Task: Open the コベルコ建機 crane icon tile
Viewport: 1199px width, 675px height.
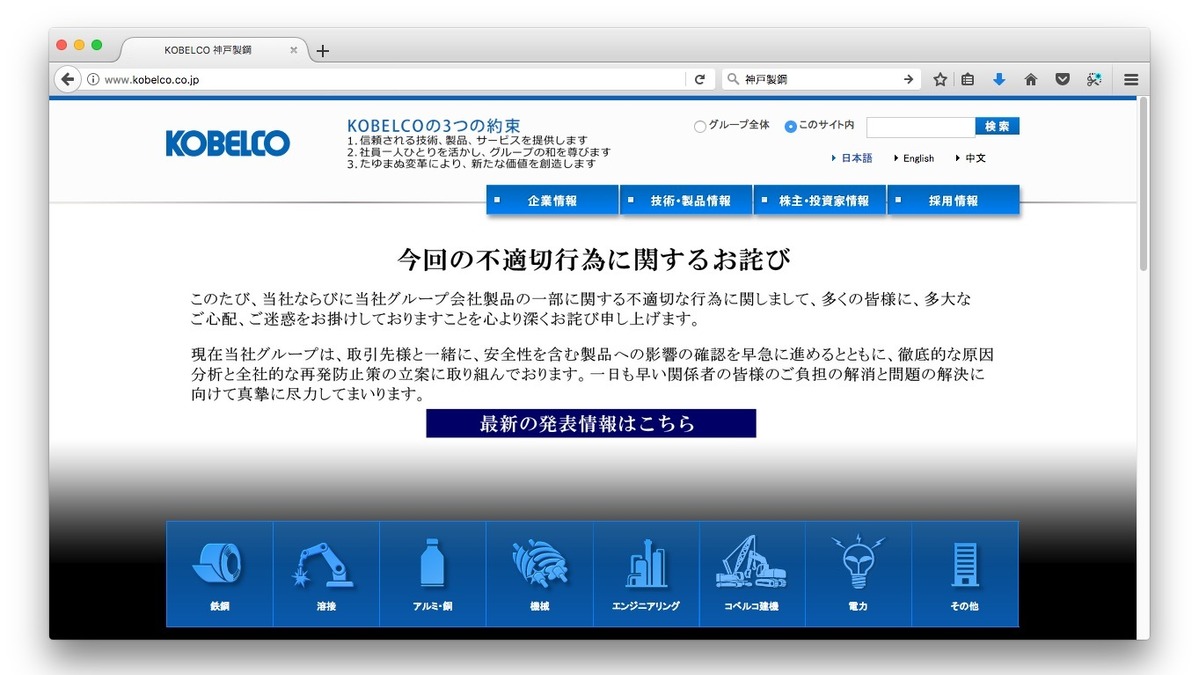Action: [x=752, y=573]
